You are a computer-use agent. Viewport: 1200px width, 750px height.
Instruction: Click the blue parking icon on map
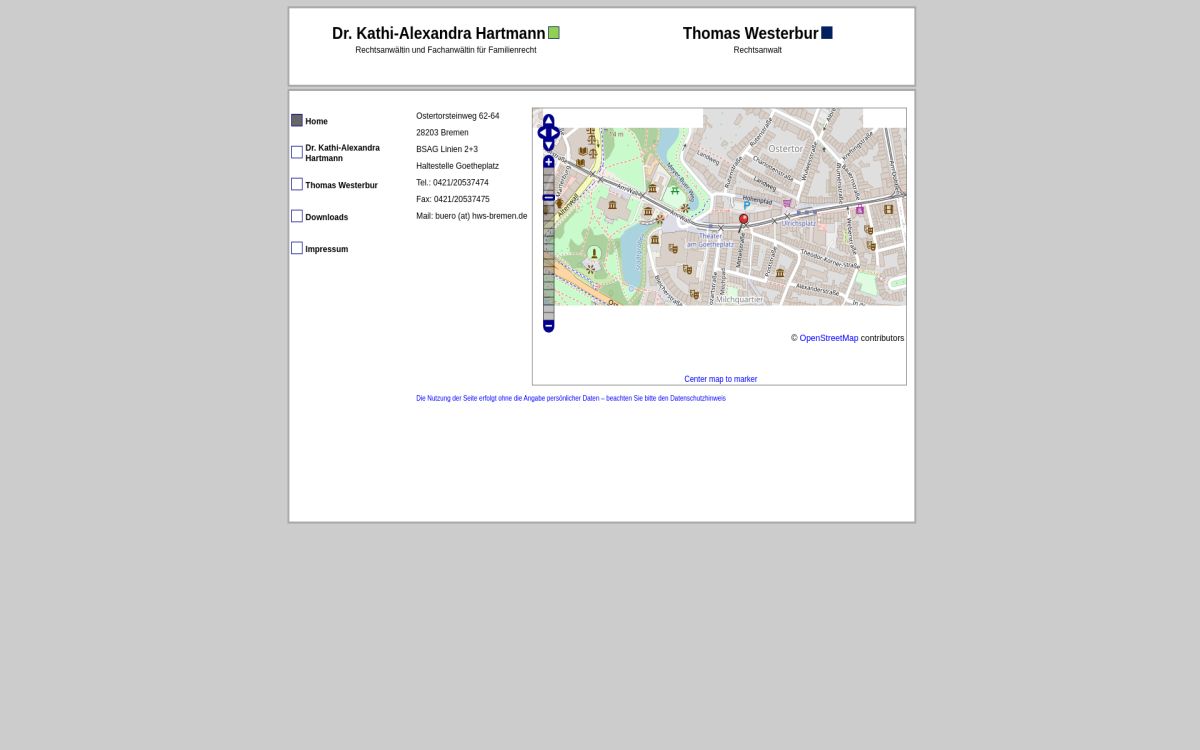point(746,205)
